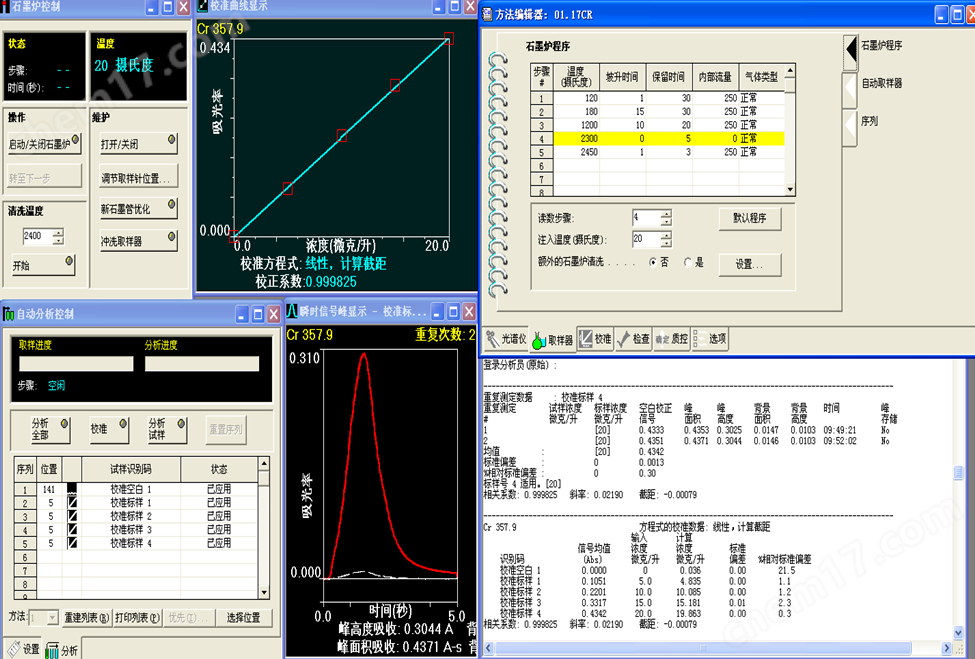Go to the 序列 side tab

coord(870,119)
